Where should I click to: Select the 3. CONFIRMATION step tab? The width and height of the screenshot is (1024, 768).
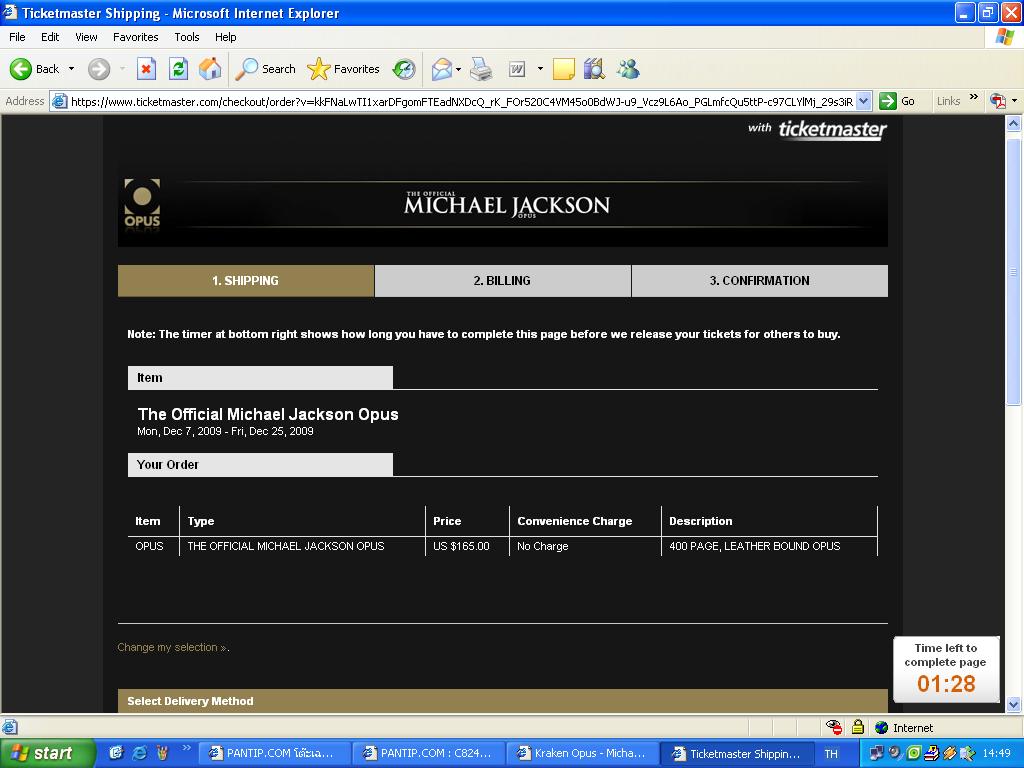760,281
